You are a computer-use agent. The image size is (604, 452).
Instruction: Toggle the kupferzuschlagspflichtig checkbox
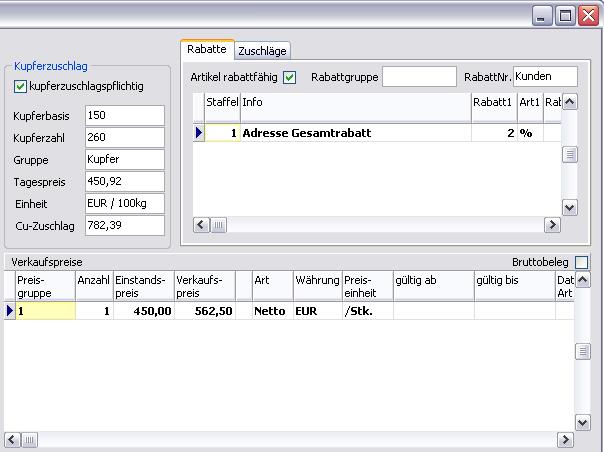pyautogui.click(x=20, y=87)
